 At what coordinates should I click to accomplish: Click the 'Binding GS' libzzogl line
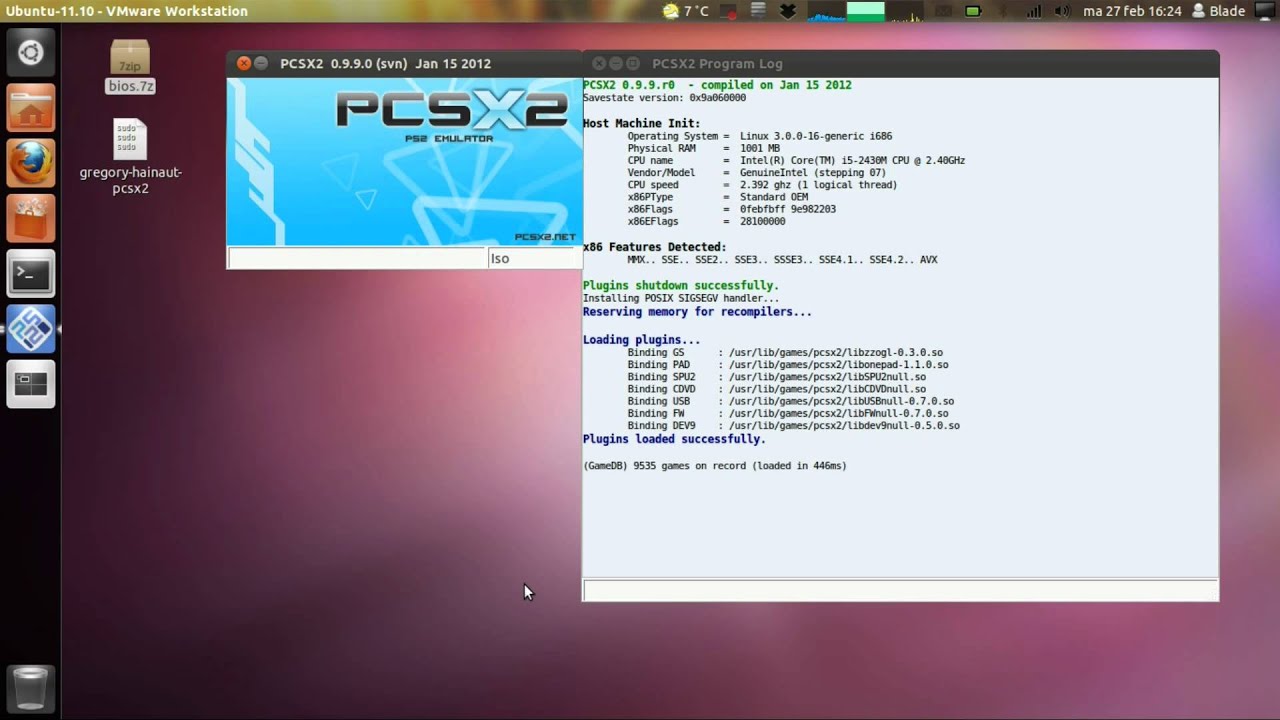point(785,353)
